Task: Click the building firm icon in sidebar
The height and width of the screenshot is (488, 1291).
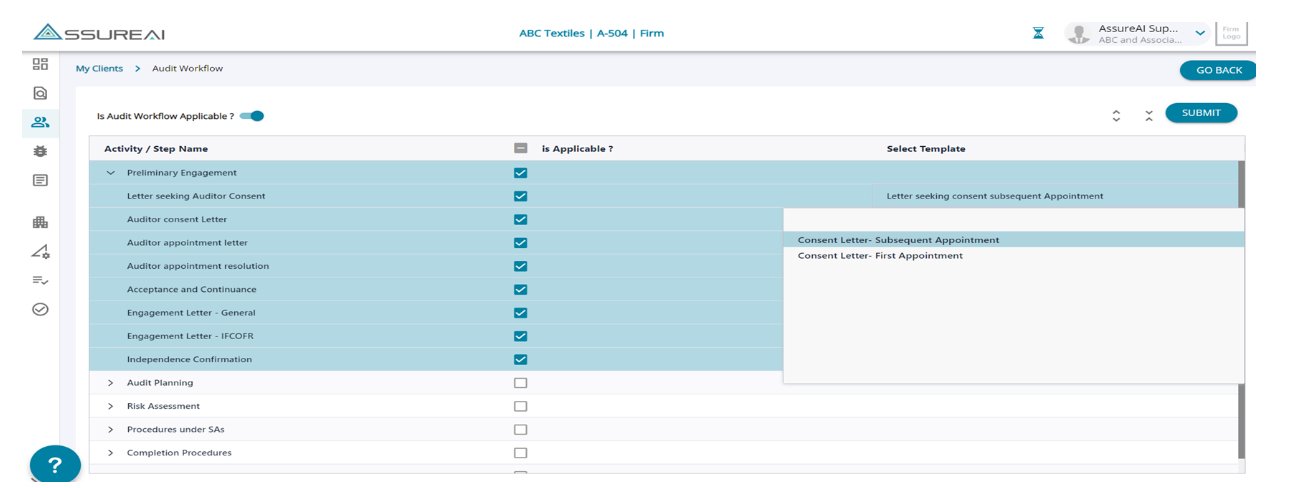Action: point(40,222)
